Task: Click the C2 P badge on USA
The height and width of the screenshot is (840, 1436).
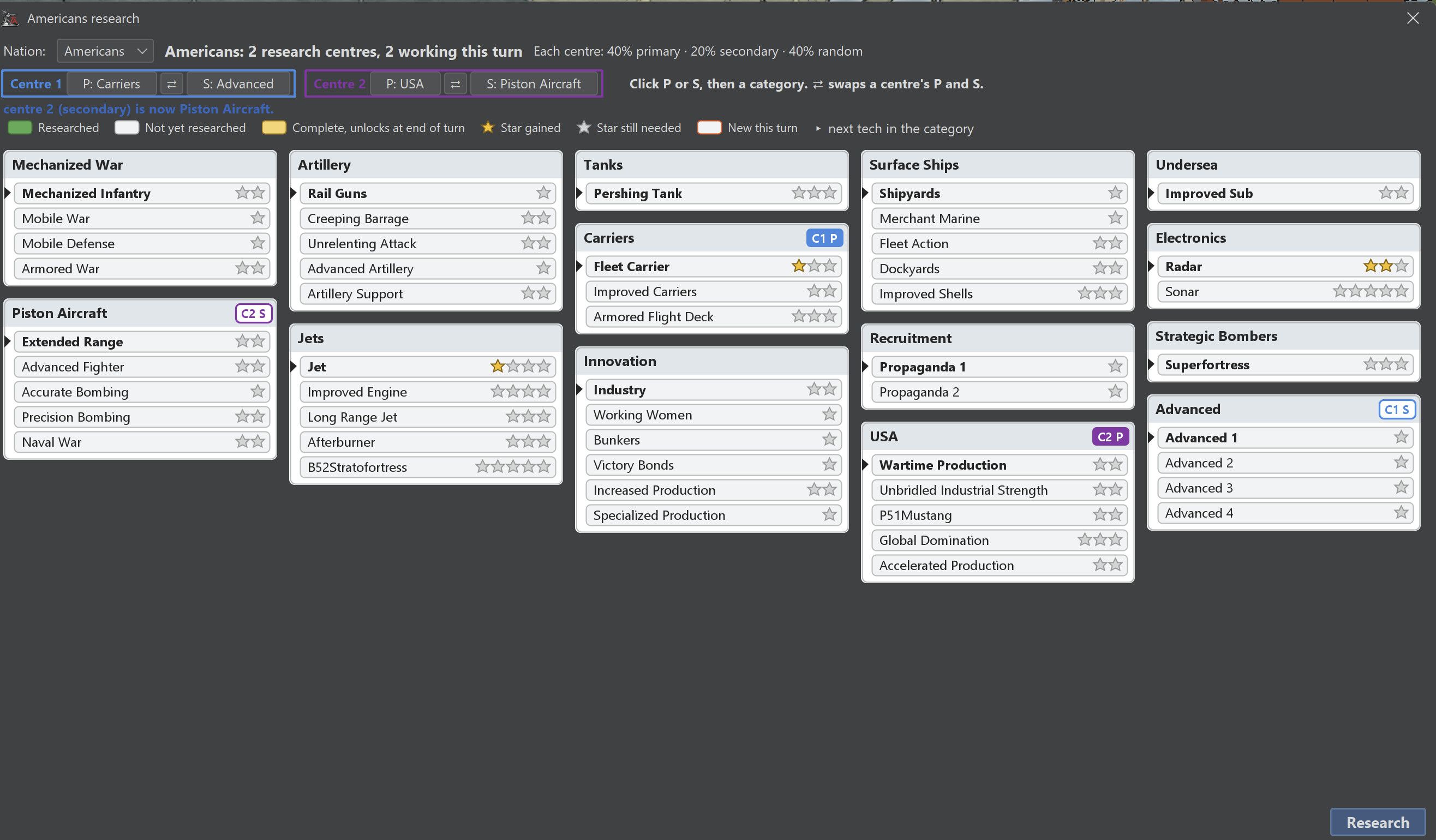Action: (1110, 436)
